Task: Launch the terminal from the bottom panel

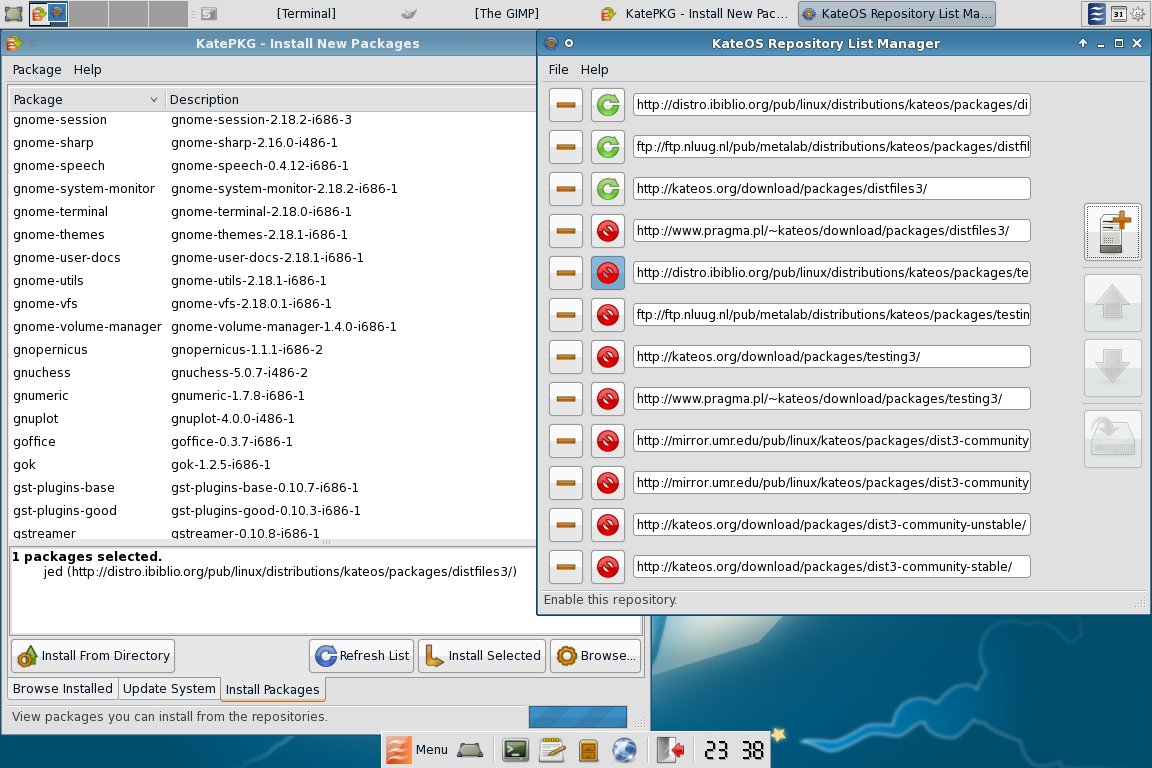Action: point(515,750)
